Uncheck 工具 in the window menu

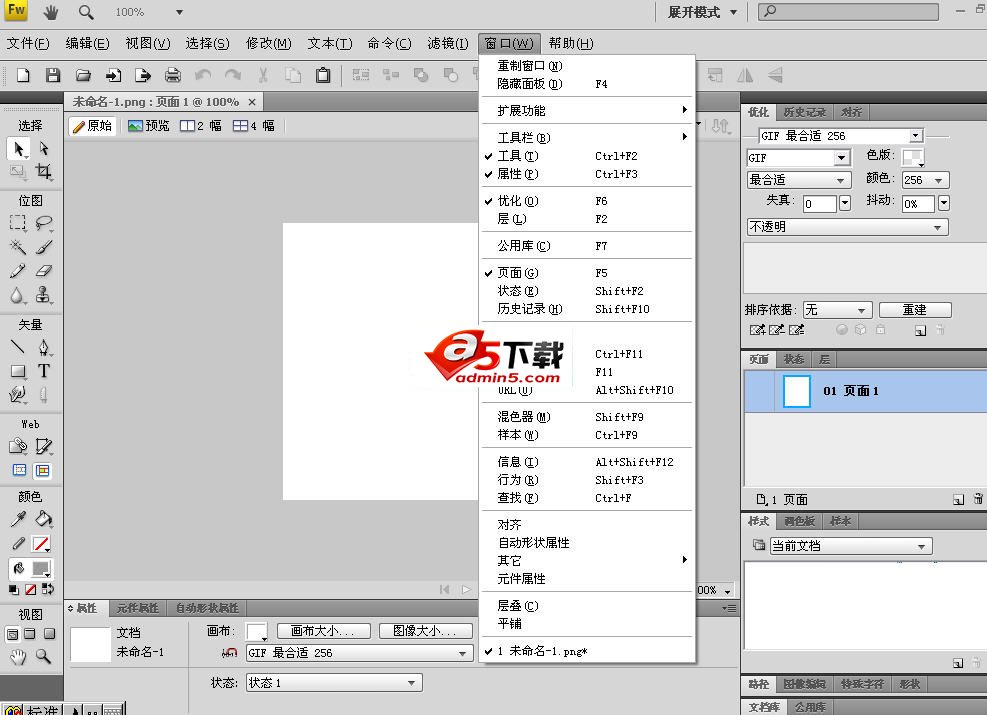tap(518, 156)
